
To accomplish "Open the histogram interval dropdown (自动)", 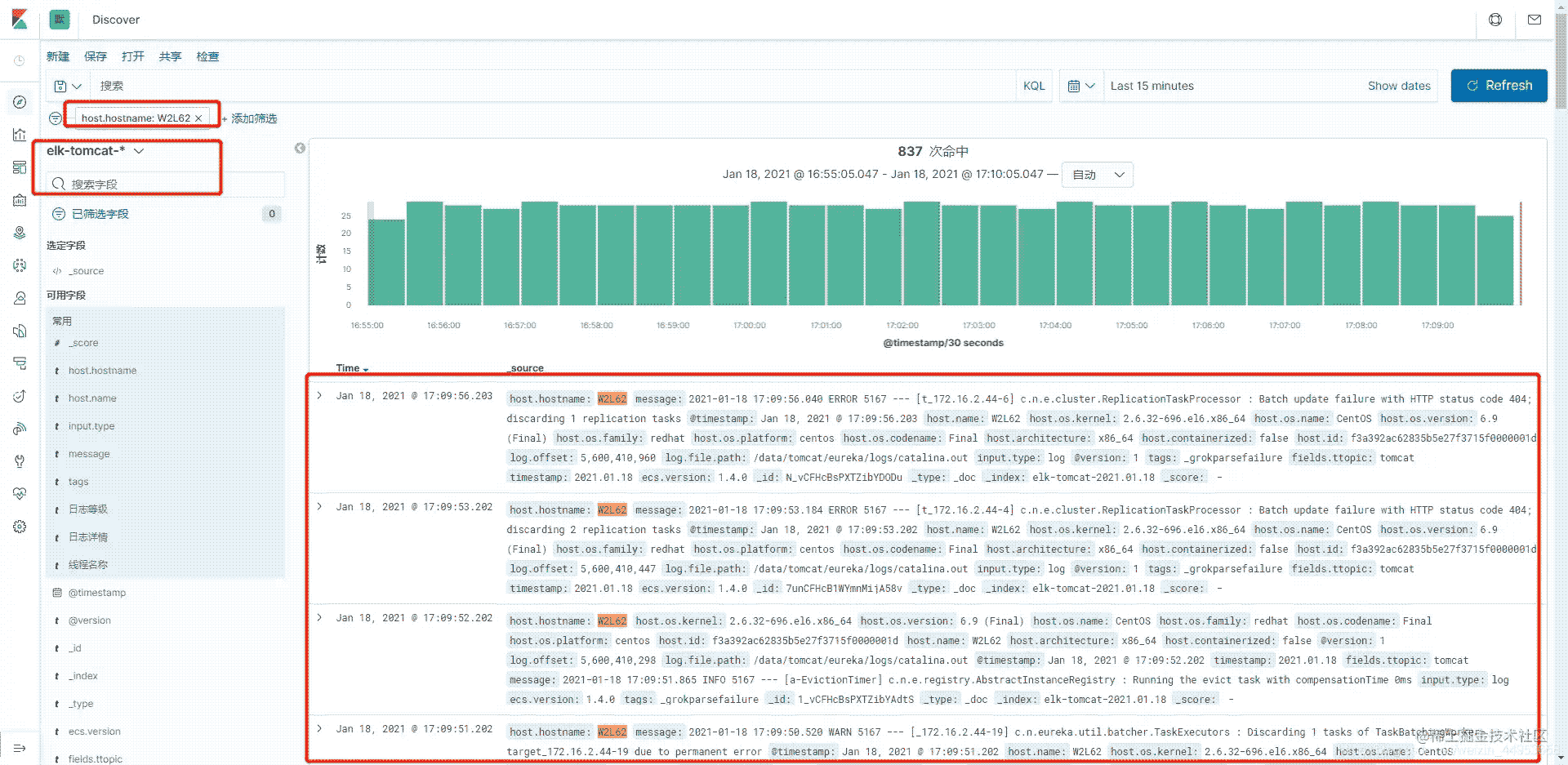I will coord(1097,175).
